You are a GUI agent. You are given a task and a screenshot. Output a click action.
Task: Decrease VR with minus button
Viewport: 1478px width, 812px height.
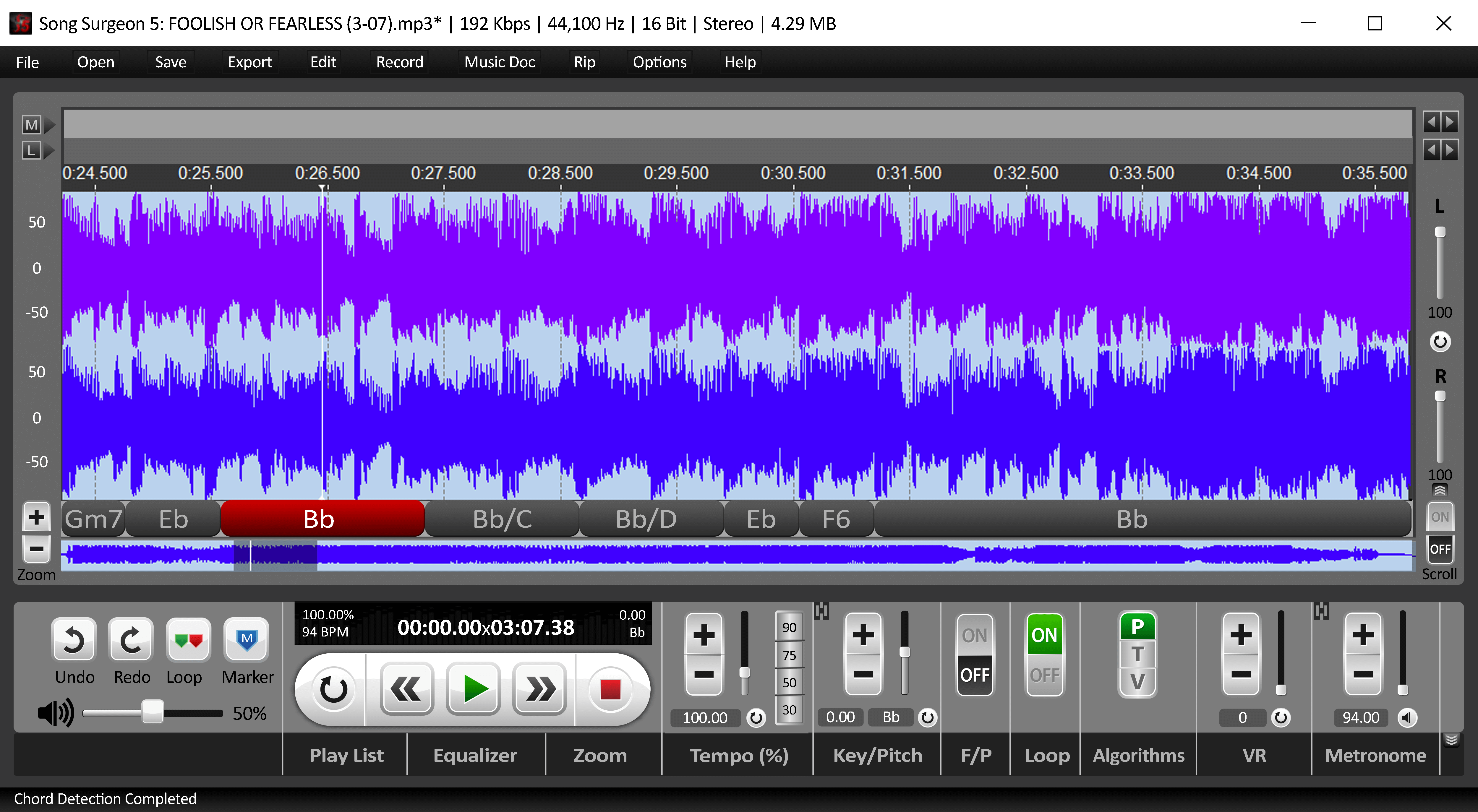pyautogui.click(x=1241, y=674)
